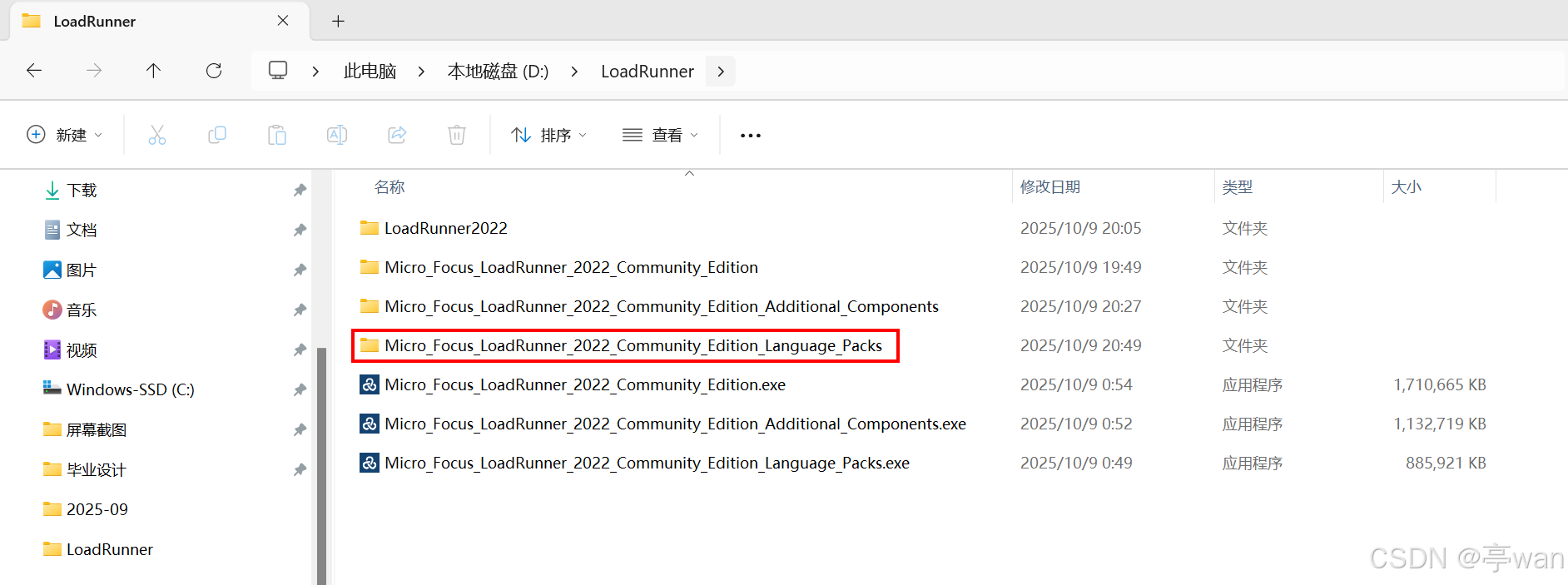This screenshot has width=1568, height=585.
Task: Open the View (查看) dropdown
Action: 661,135
